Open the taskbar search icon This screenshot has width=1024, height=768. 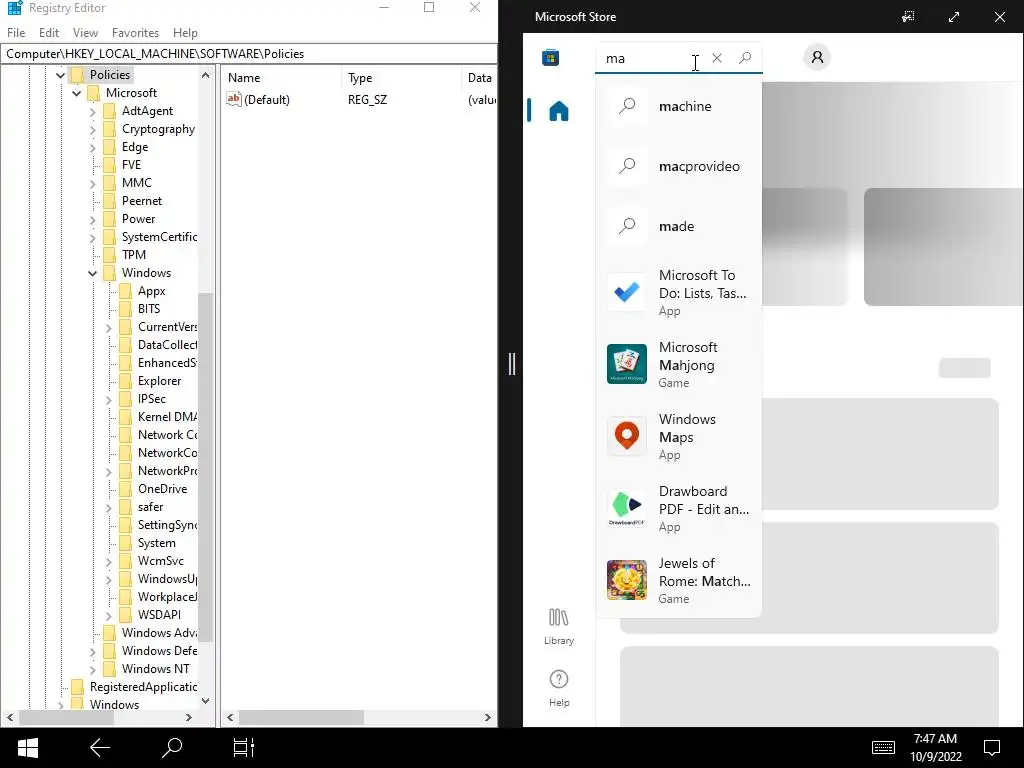pyautogui.click(x=172, y=748)
